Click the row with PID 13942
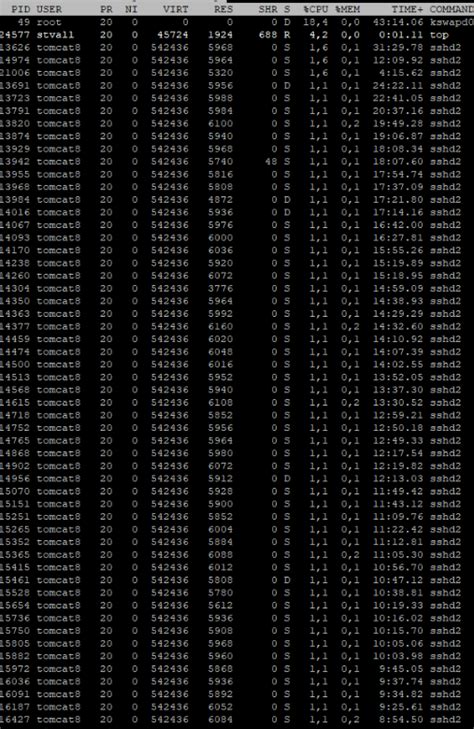The height and width of the screenshot is (729, 474). pos(237,161)
